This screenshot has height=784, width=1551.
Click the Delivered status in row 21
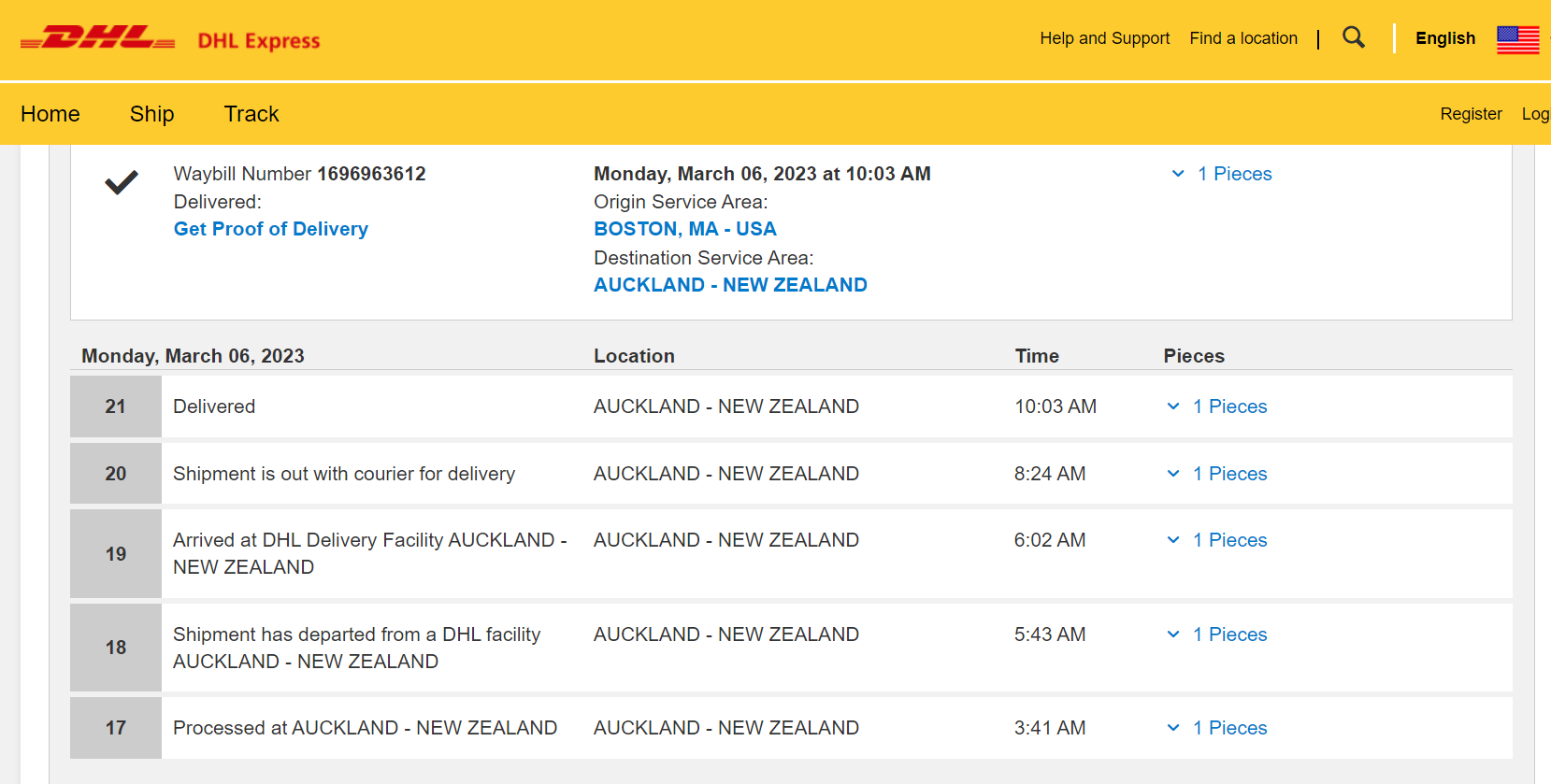[214, 406]
